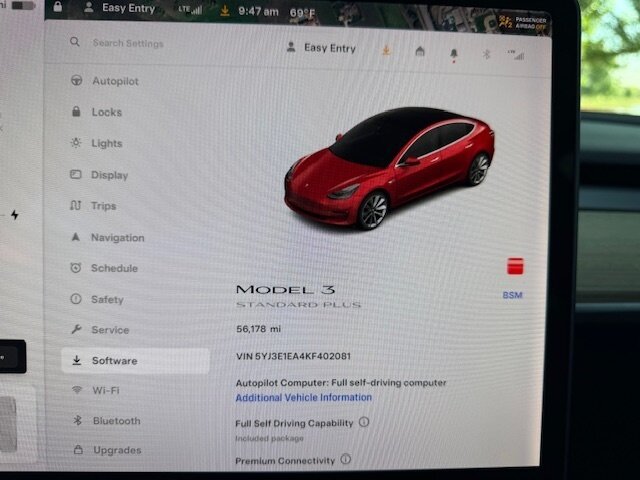640x480 pixels.
Task: Open the HomeLink garage icon
Action: click(x=420, y=52)
